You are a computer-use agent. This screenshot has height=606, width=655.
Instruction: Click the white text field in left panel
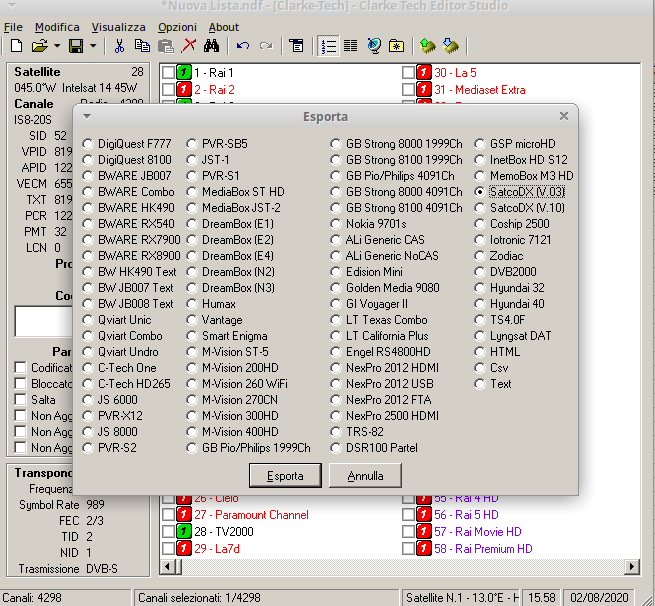[43, 322]
